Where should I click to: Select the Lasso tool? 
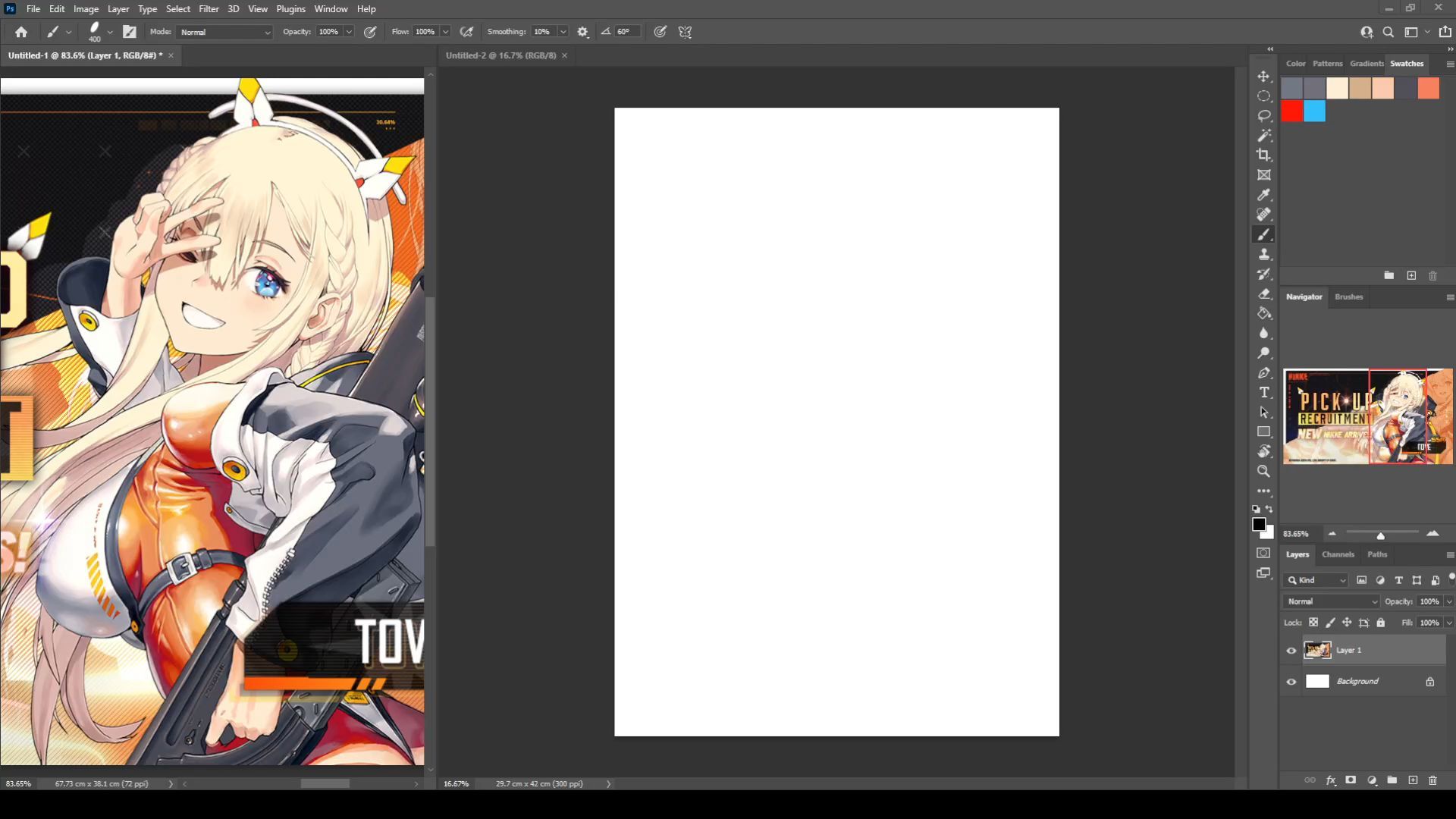click(x=1263, y=116)
